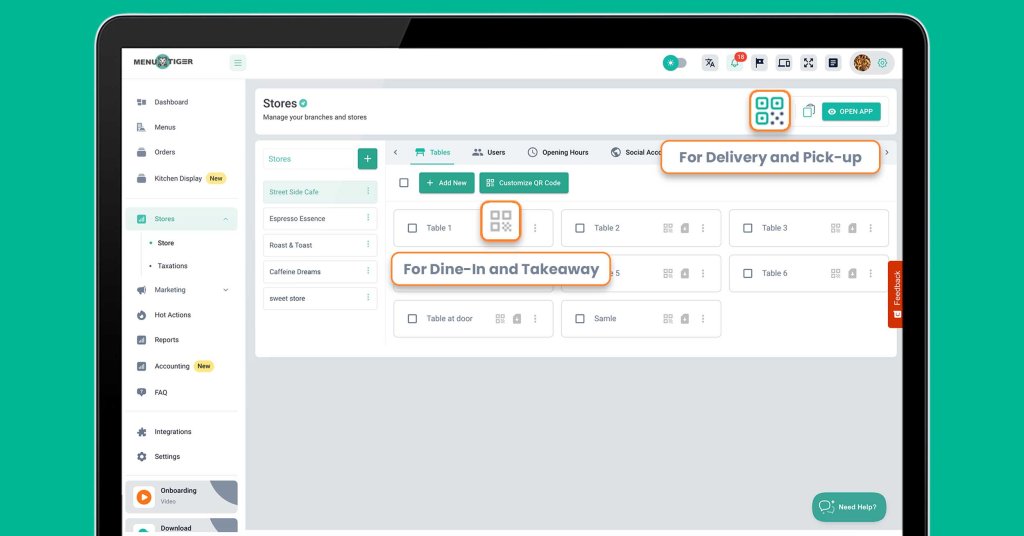This screenshot has height=536, width=1024.
Task: Collapse the Stores sidebar section
Action: click(x=225, y=219)
